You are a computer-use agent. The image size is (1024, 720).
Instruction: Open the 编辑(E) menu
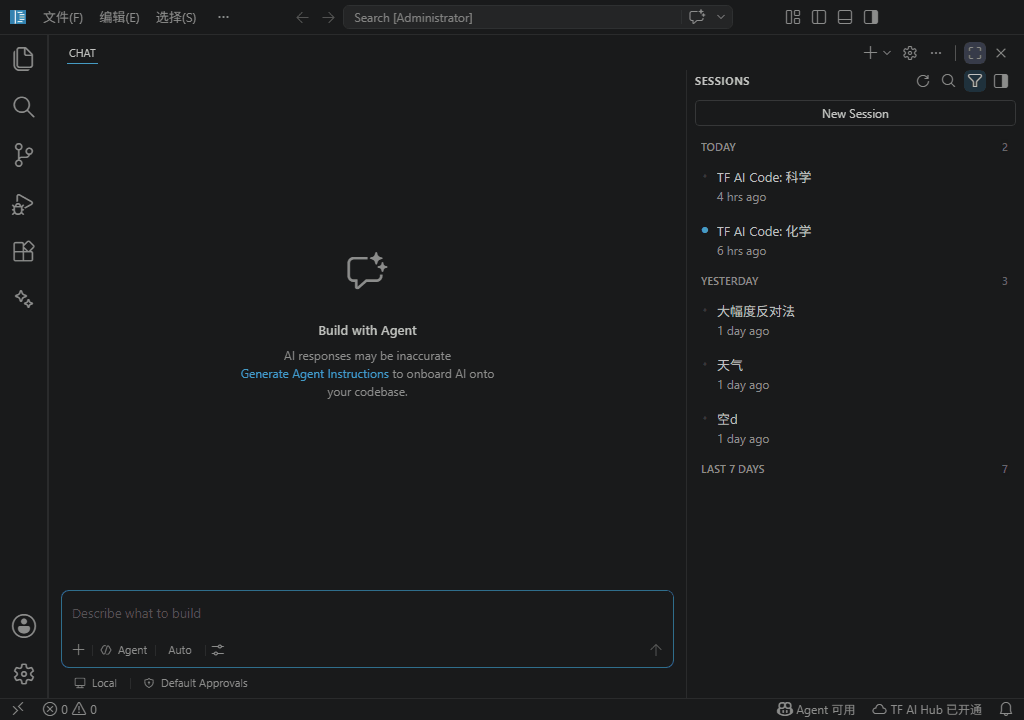coord(120,18)
